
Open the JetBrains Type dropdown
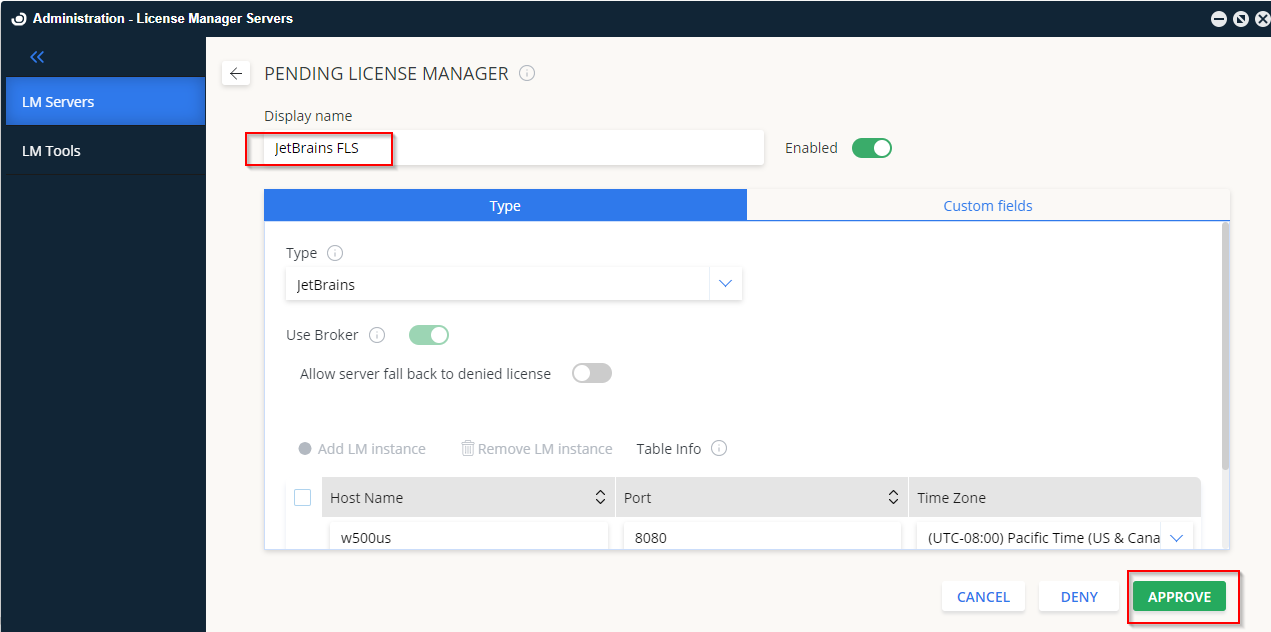click(x=725, y=283)
